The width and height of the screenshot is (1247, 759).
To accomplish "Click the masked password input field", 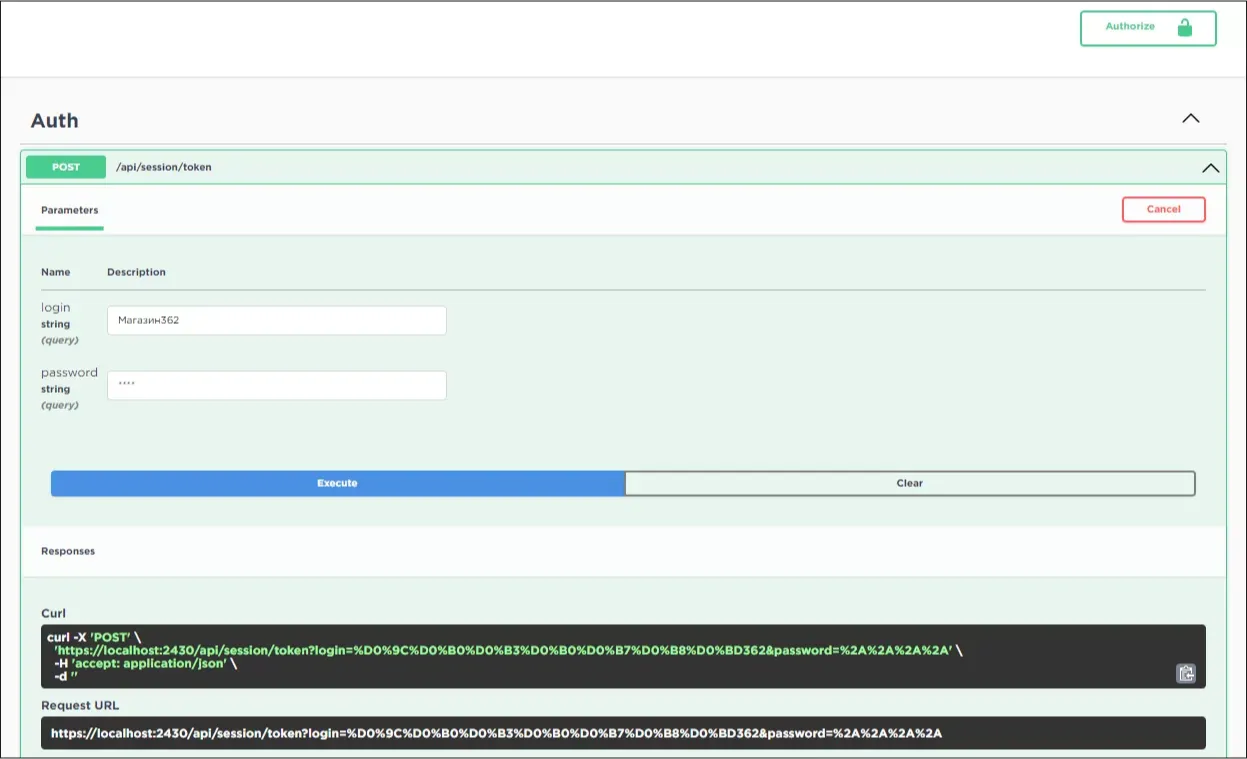I will 276,385.
